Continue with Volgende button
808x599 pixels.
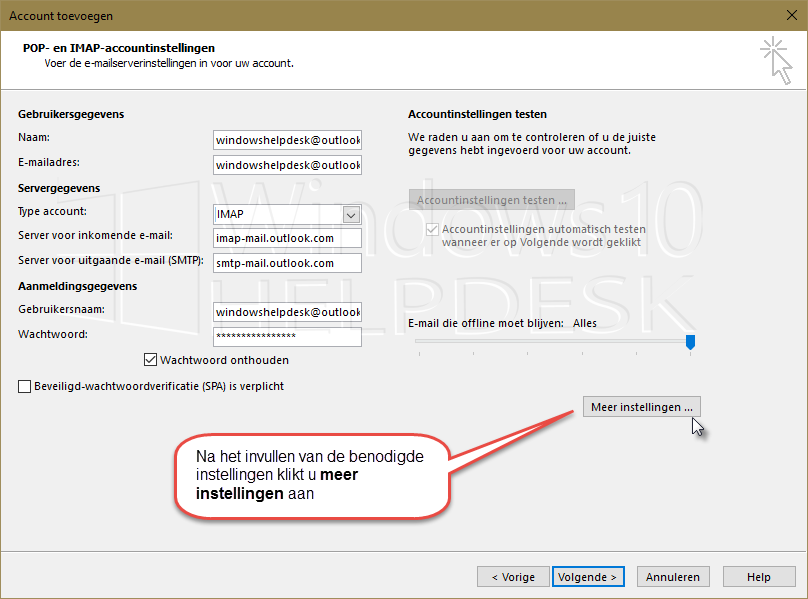coord(588,577)
